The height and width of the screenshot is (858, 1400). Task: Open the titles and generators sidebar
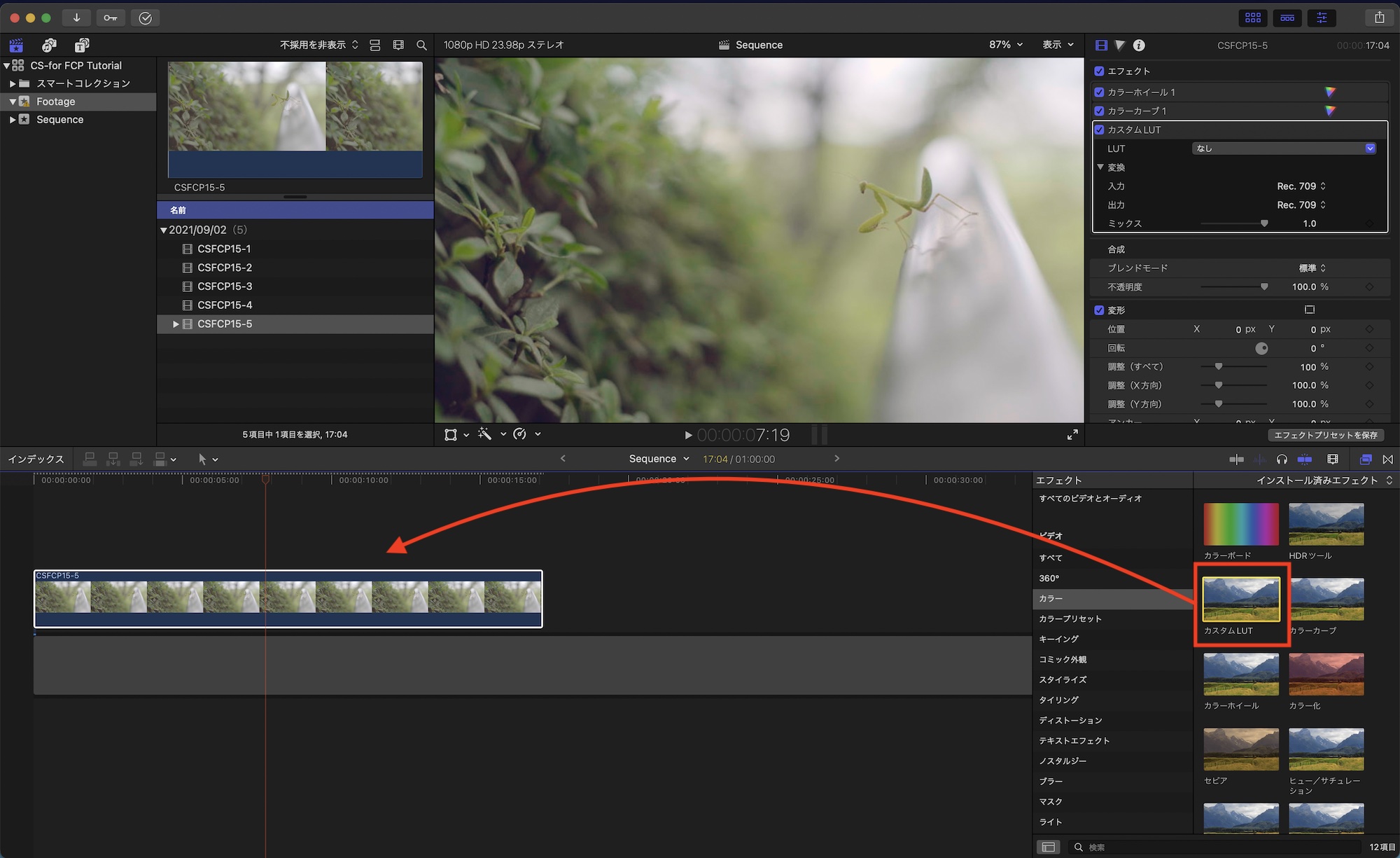pyautogui.click(x=82, y=45)
